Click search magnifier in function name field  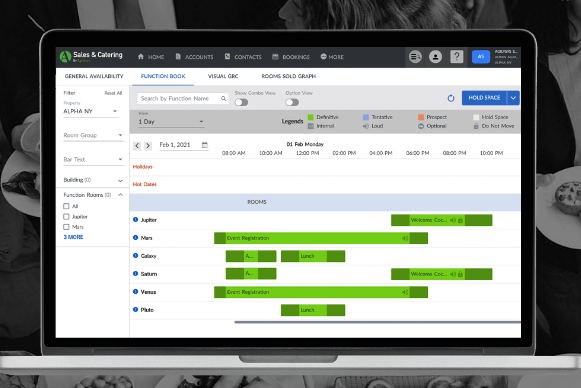tap(223, 98)
